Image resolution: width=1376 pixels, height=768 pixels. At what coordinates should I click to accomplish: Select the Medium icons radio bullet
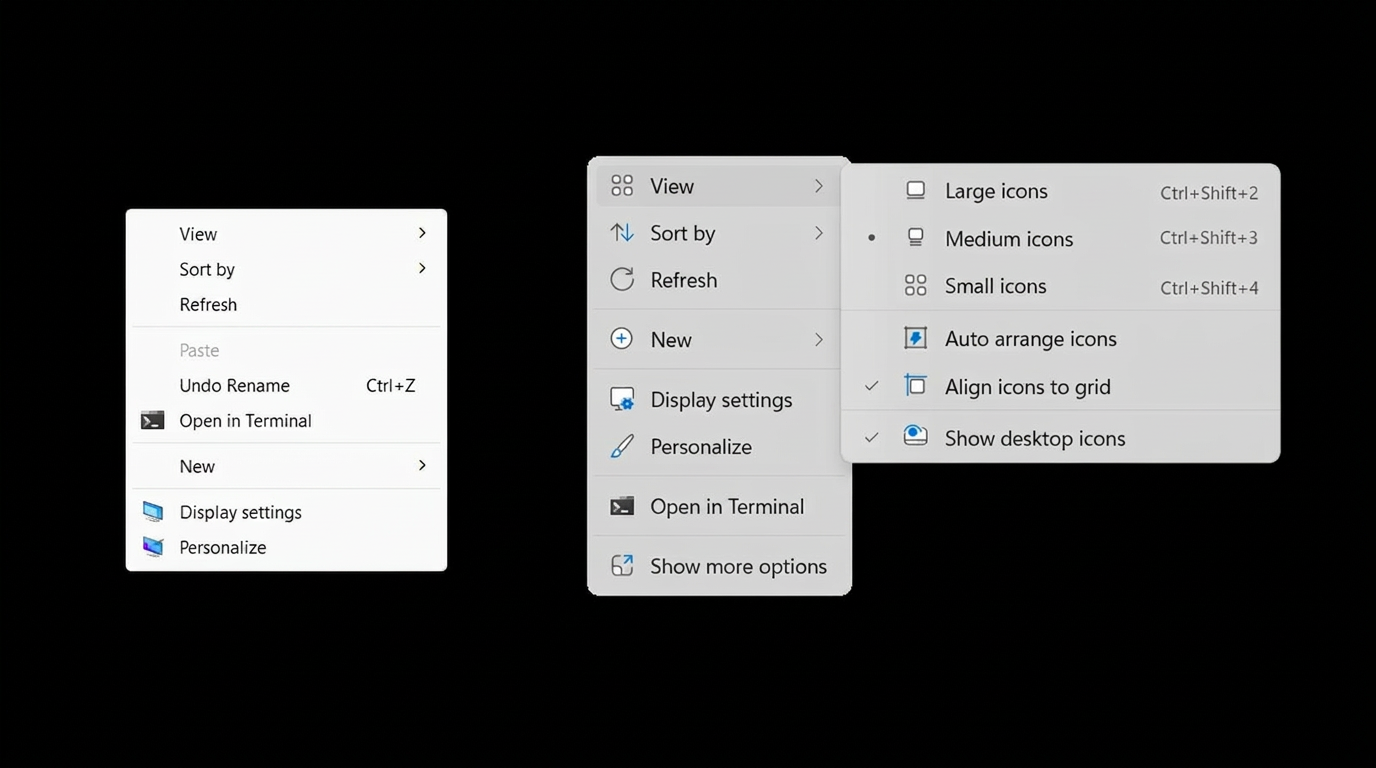pyautogui.click(x=872, y=238)
